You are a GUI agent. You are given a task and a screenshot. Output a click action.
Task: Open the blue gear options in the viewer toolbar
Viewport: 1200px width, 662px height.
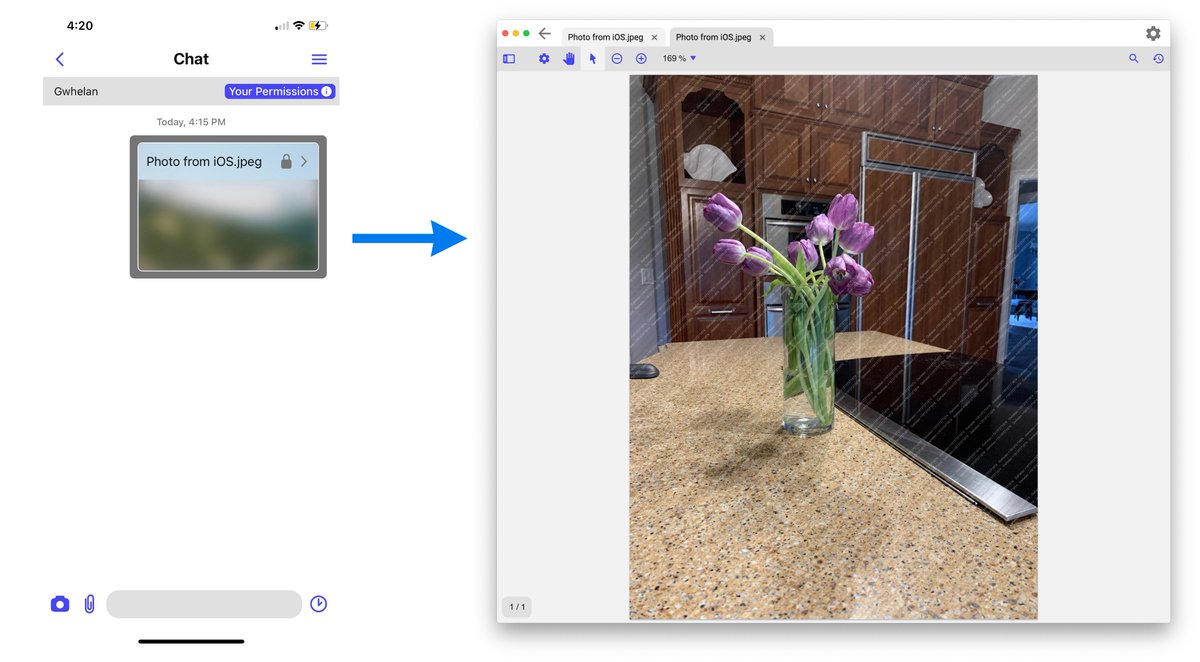tap(544, 59)
